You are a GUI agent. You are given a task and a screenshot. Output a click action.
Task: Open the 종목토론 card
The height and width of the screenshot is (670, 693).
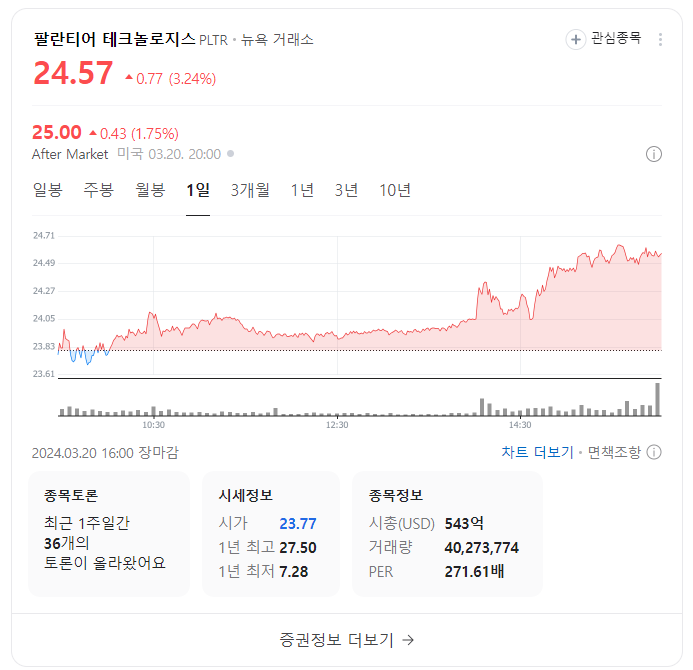point(109,534)
